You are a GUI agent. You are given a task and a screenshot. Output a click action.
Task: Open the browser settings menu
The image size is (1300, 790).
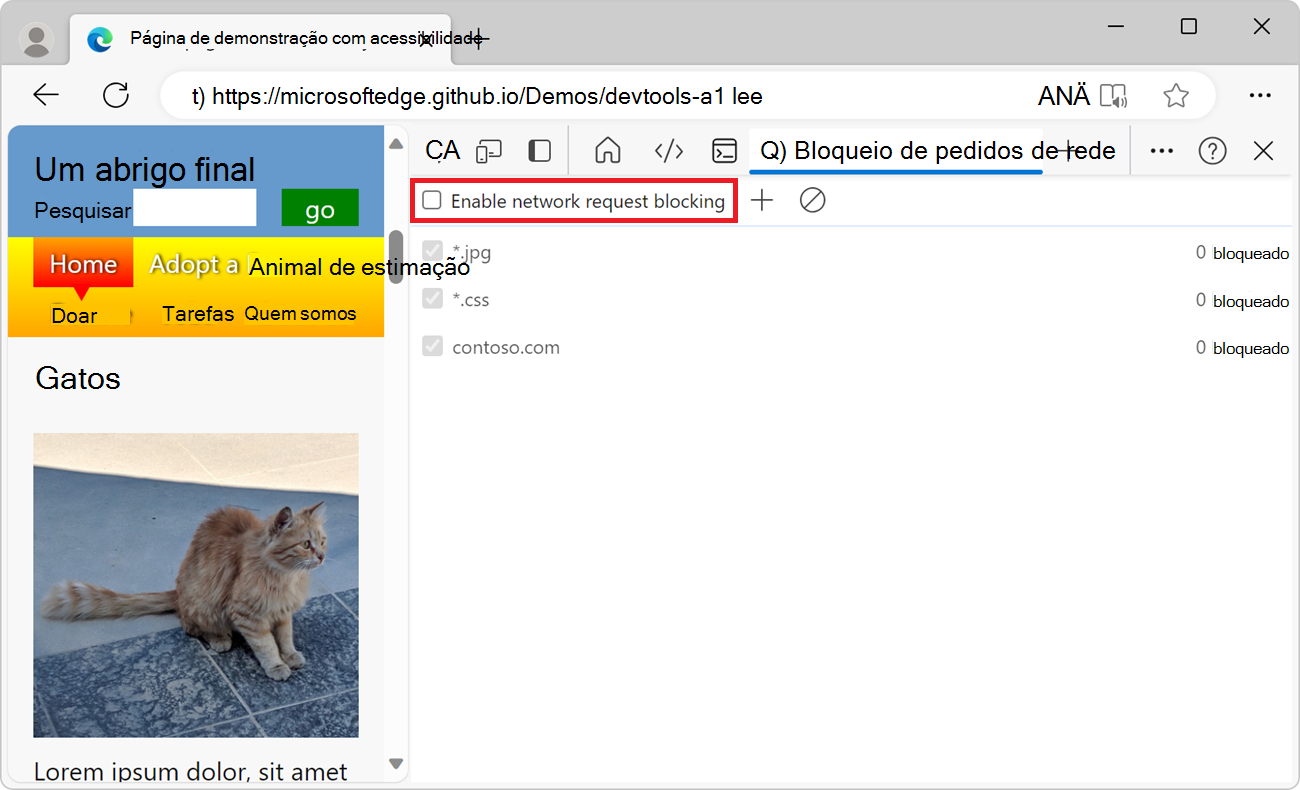pos(1260,95)
